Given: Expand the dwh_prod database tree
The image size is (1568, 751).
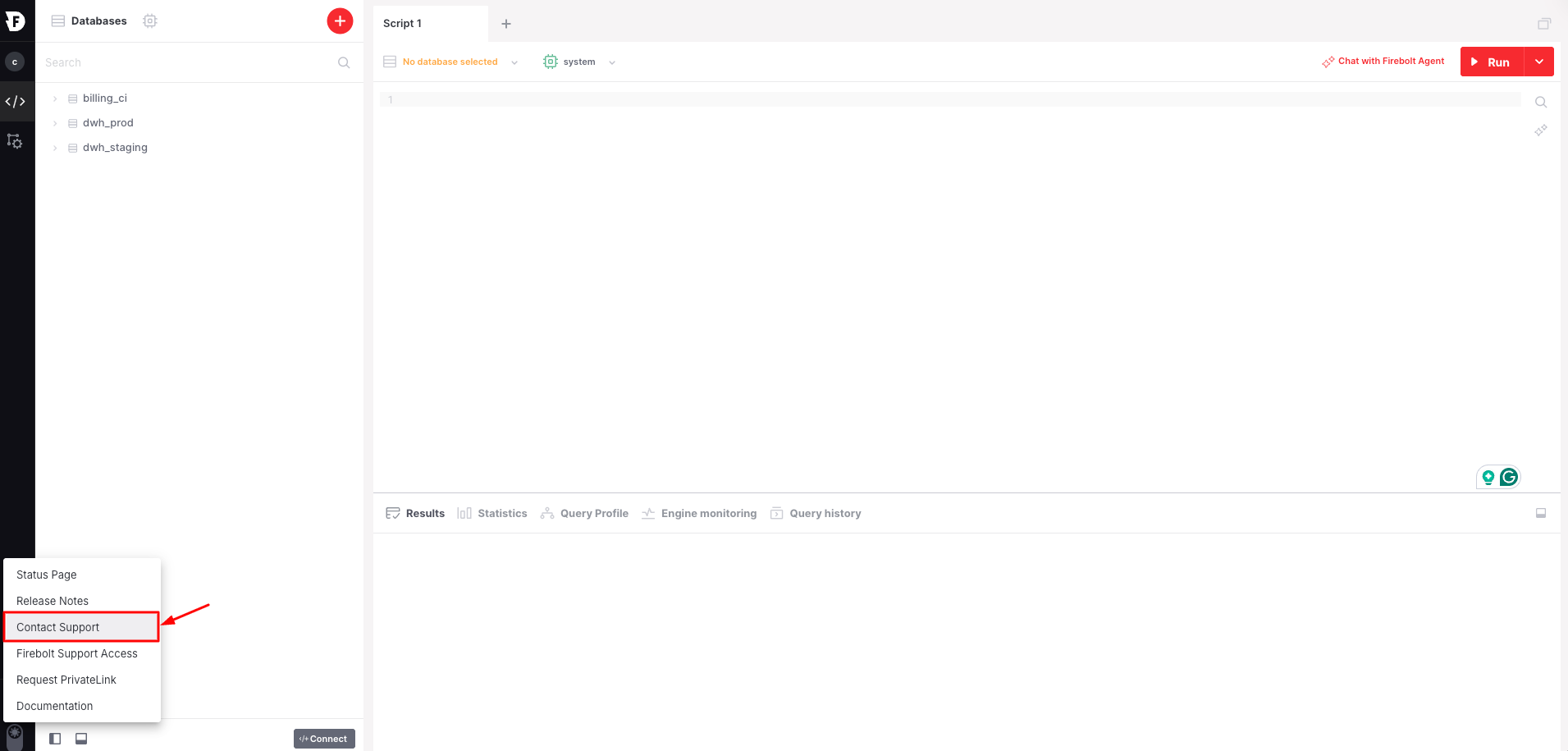Looking at the screenshot, I should pyautogui.click(x=54, y=122).
